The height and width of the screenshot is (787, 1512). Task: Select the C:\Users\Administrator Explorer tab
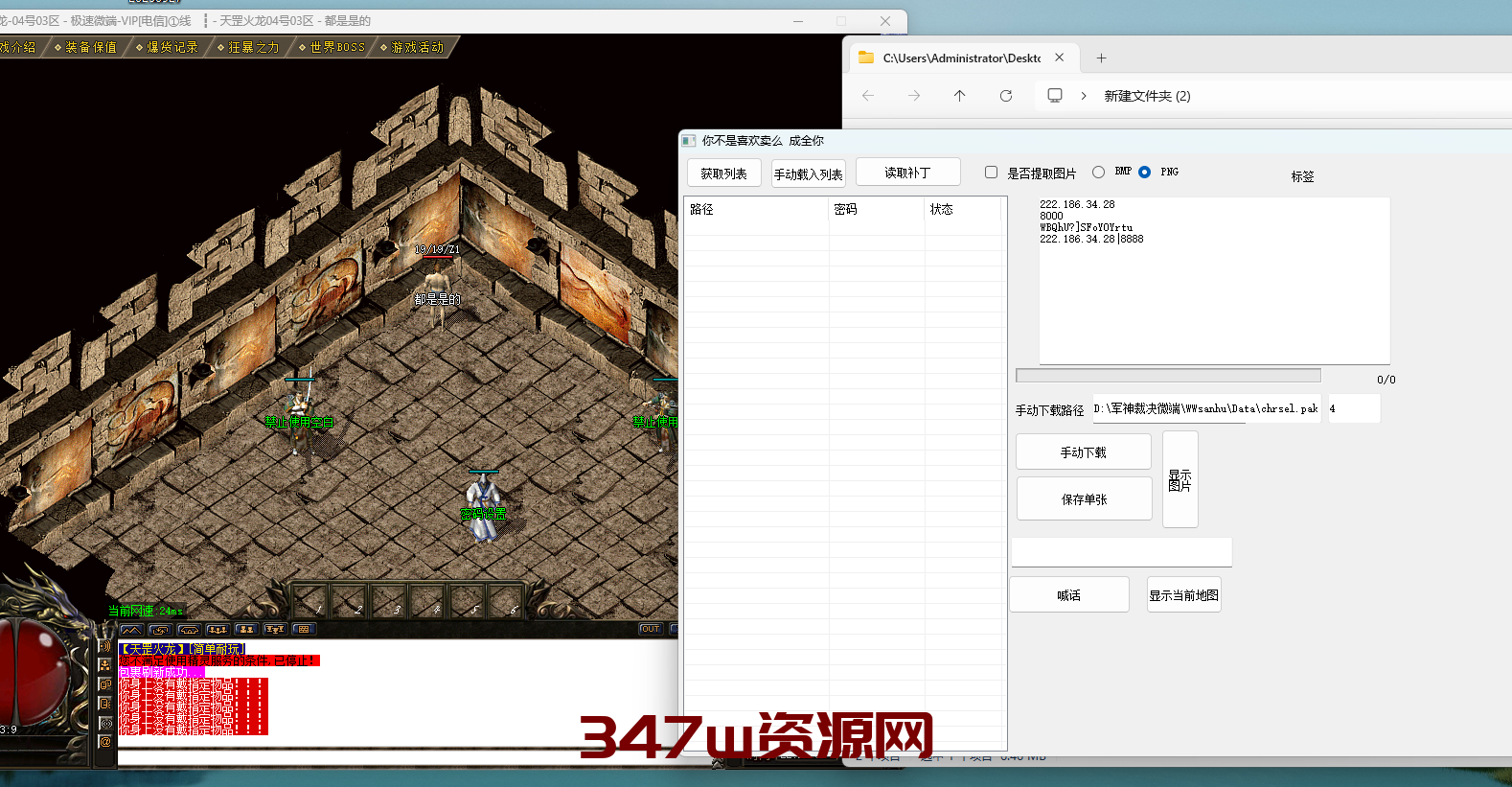point(962,58)
